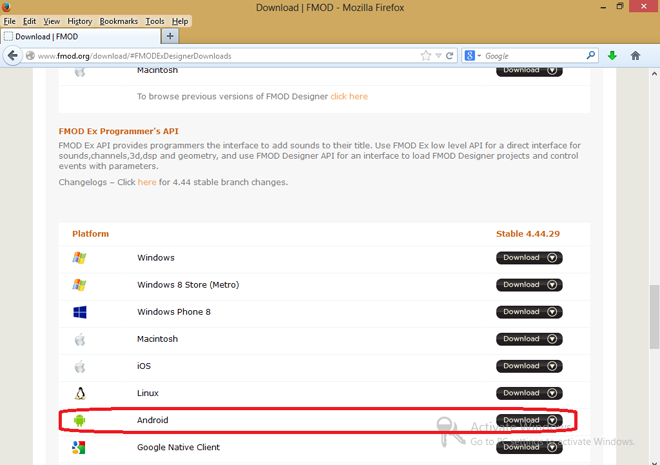Viewport: 660px width, 465px height.
Task: Select the Download | FMOD tab
Action: coord(80,37)
